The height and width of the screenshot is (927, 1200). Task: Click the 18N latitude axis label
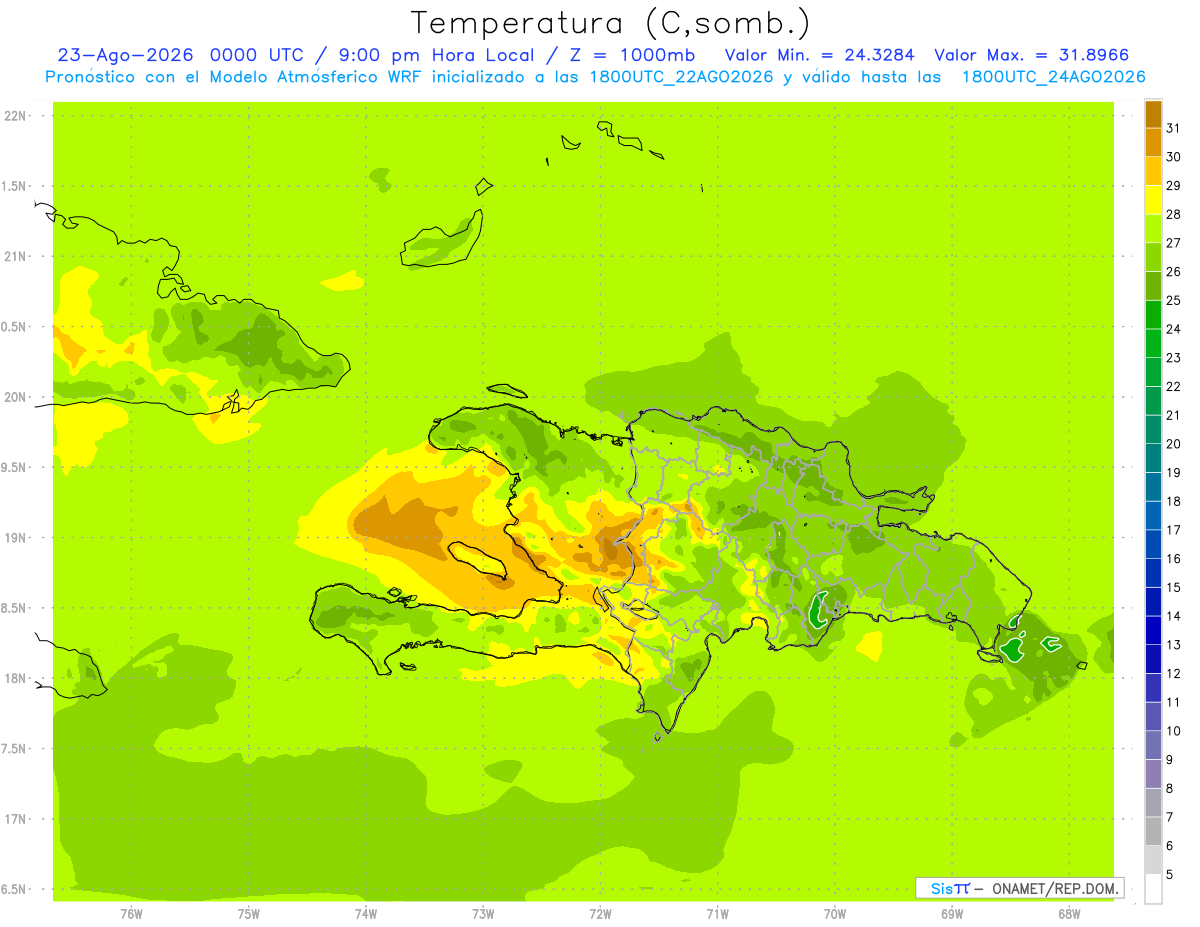click(x=16, y=678)
